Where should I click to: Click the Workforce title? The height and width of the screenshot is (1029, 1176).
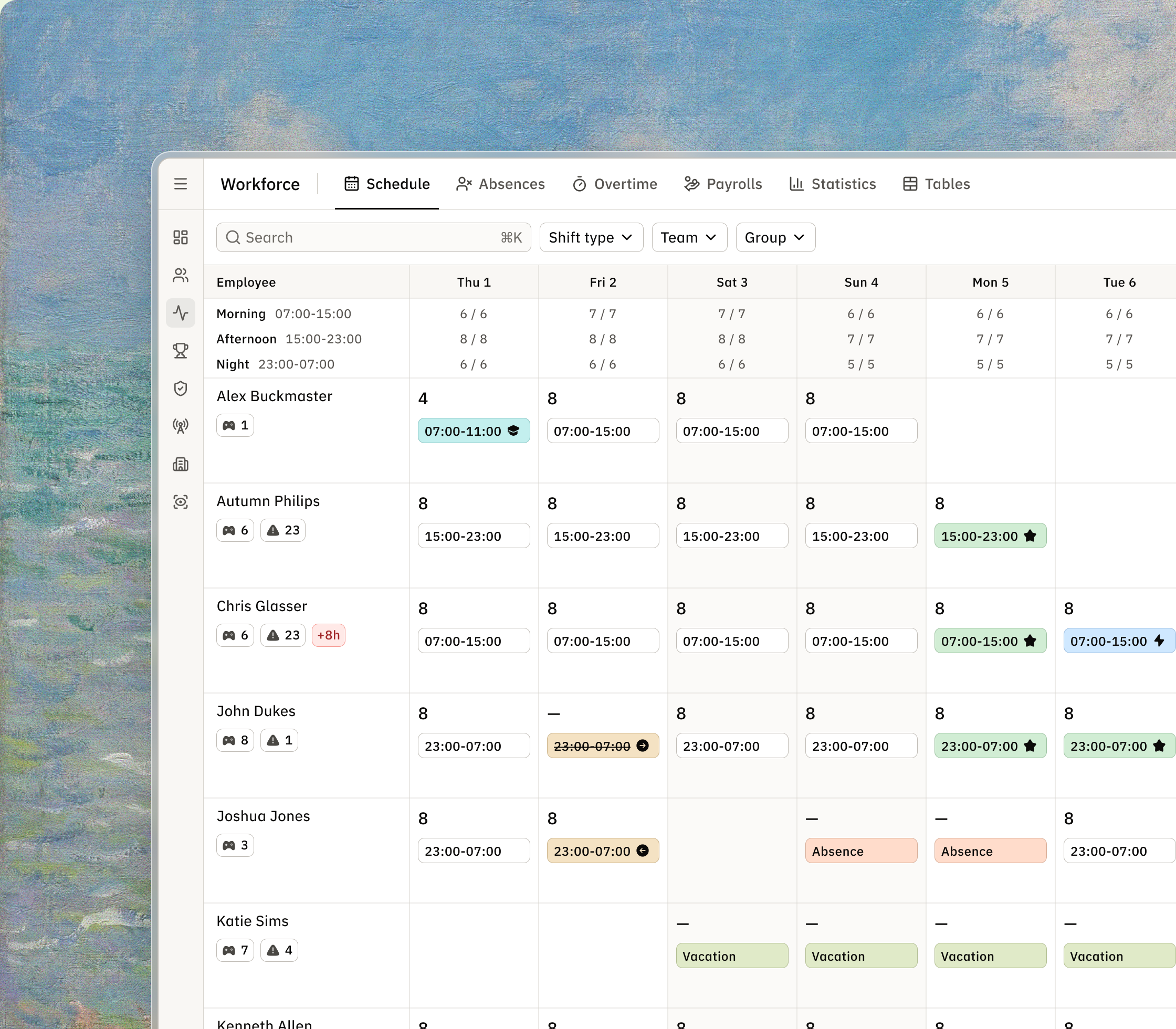(x=260, y=184)
